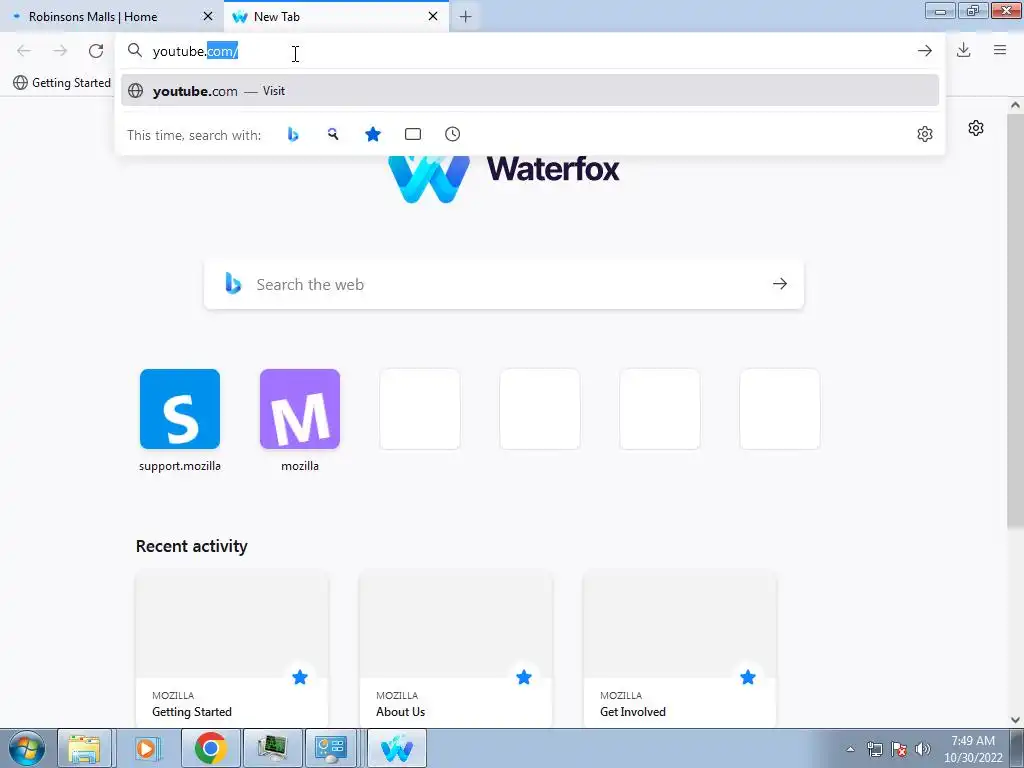Open the network tray icon
This screenshot has width=1024, height=768.
click(x=874, y=749)
